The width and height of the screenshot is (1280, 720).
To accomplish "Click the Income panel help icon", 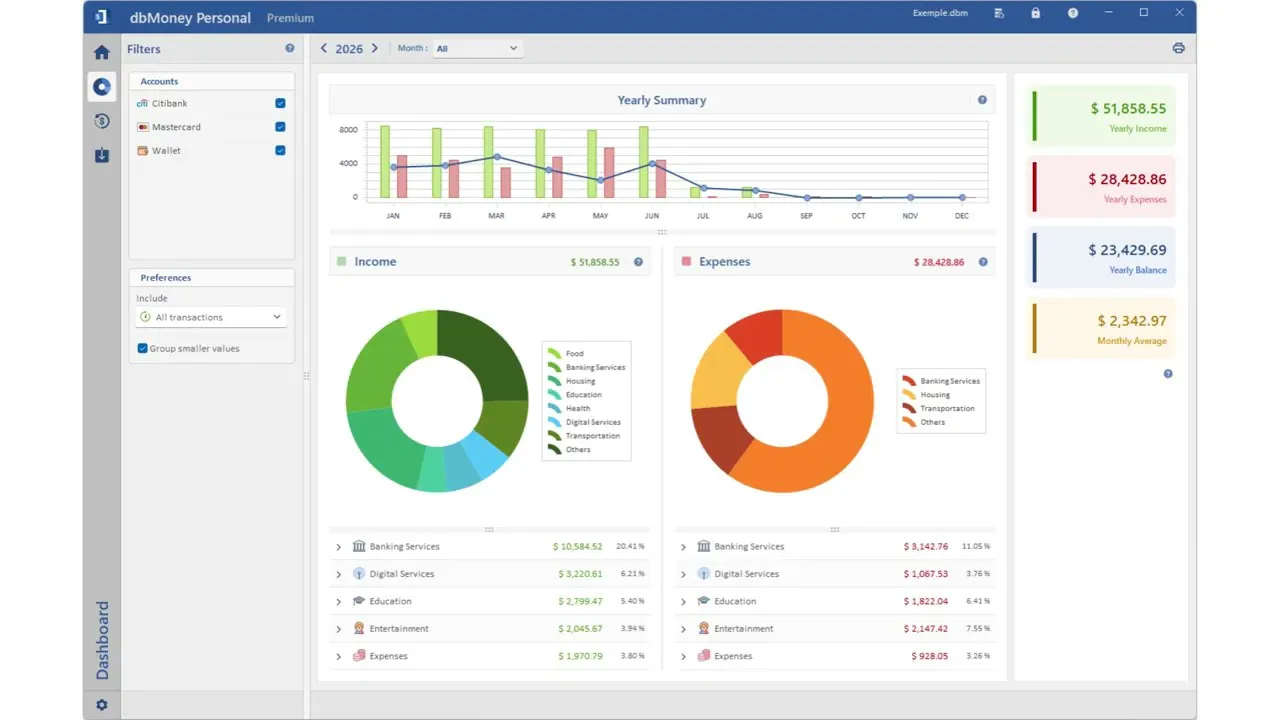I will tap(638, 262).
